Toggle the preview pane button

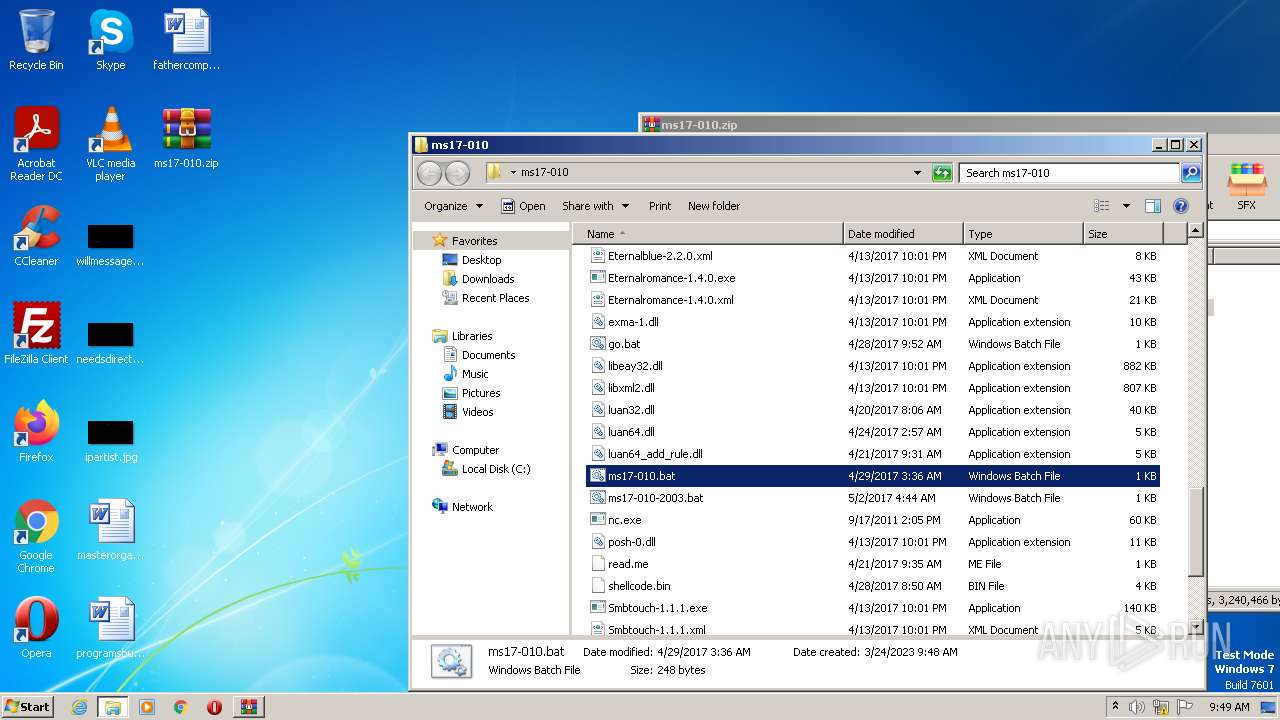pyautogui.click(x=1152, y=206)
